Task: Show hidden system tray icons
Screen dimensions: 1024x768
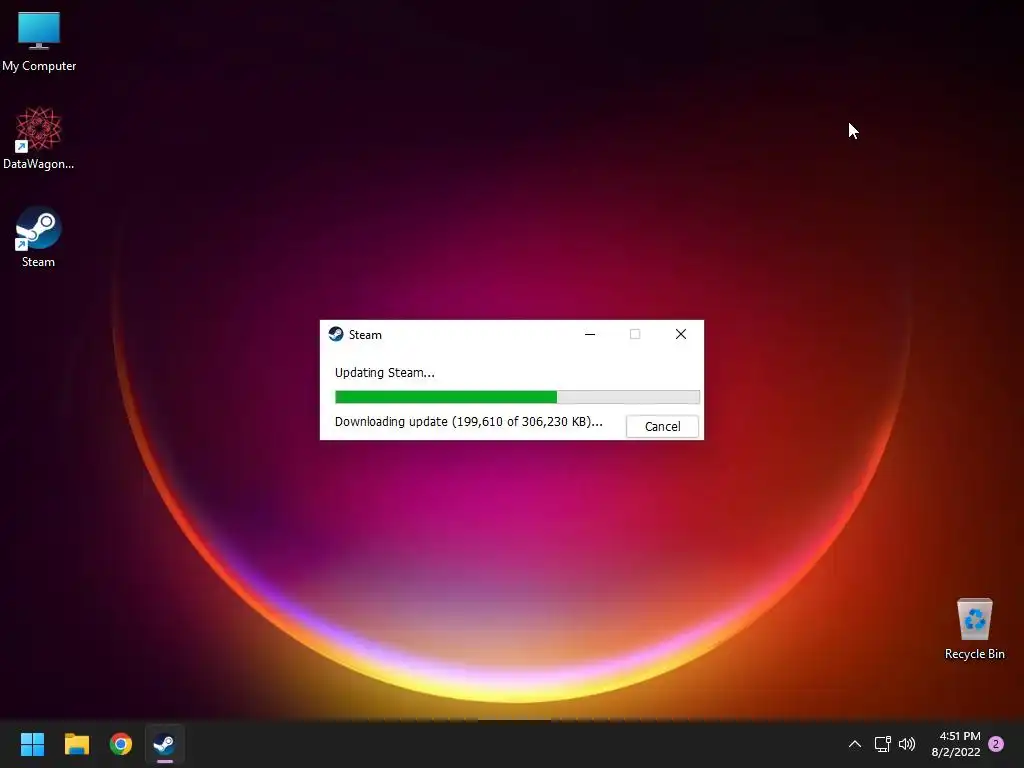Action: [855, 744]
